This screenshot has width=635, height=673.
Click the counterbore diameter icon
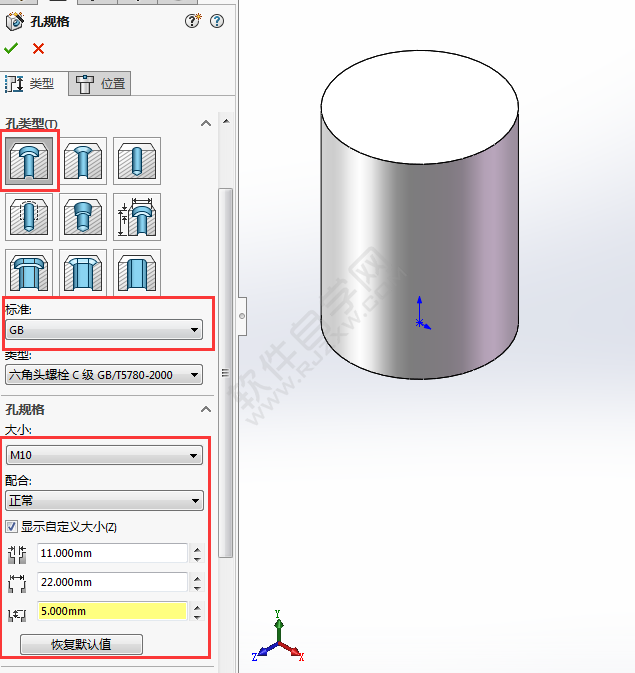[17, 583]
